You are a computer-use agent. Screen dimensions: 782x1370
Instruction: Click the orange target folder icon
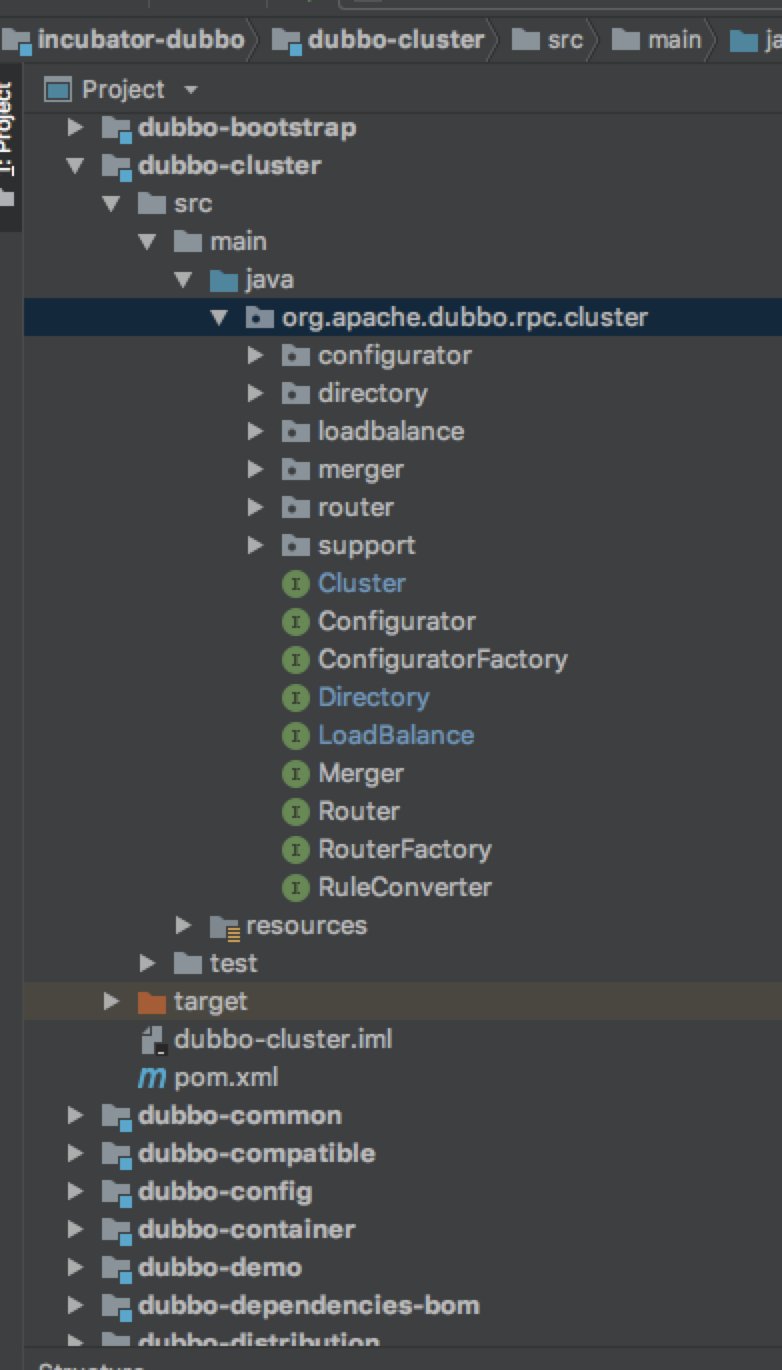152,1002
